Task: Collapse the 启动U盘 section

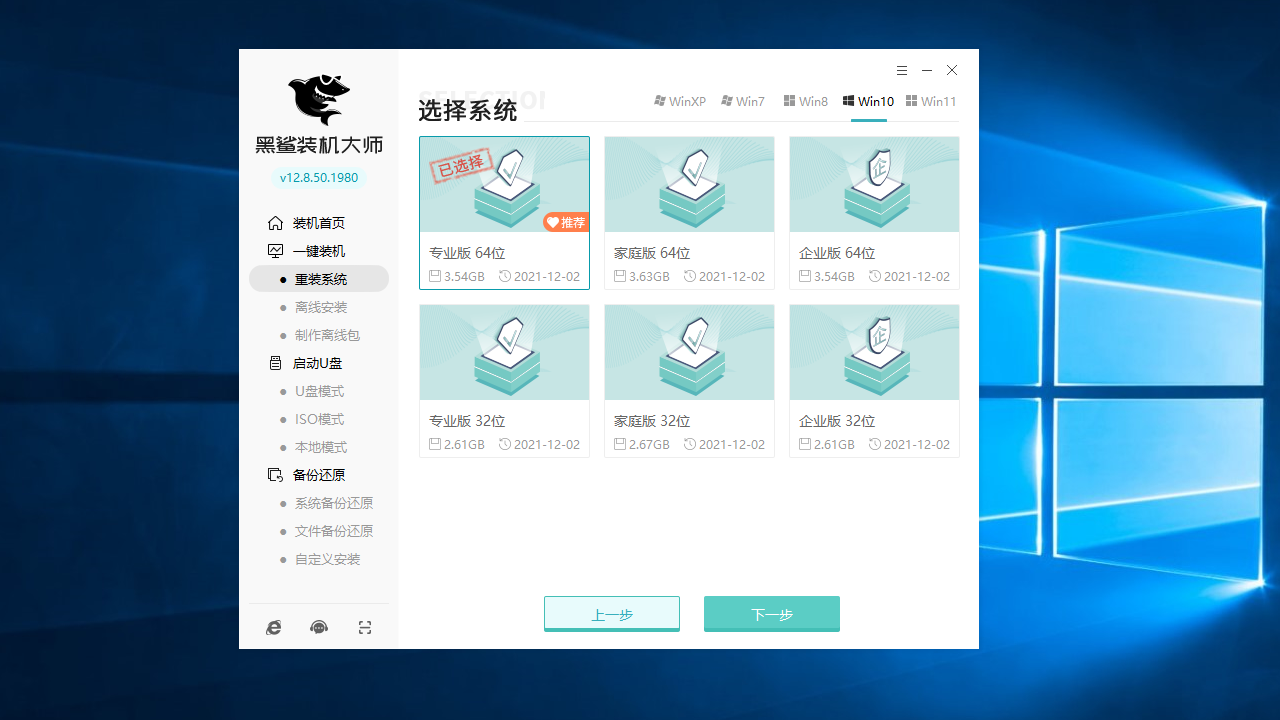Action: [x=316, y=362]
